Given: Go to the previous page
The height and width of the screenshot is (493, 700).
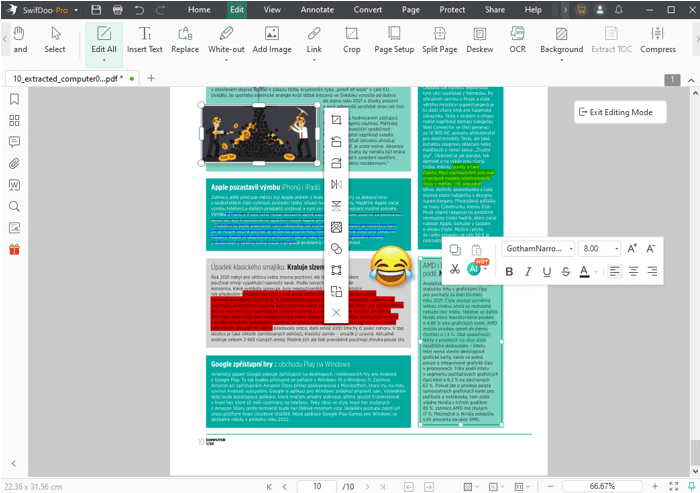Looking at the screenshot, I should [x=285, y=487].
